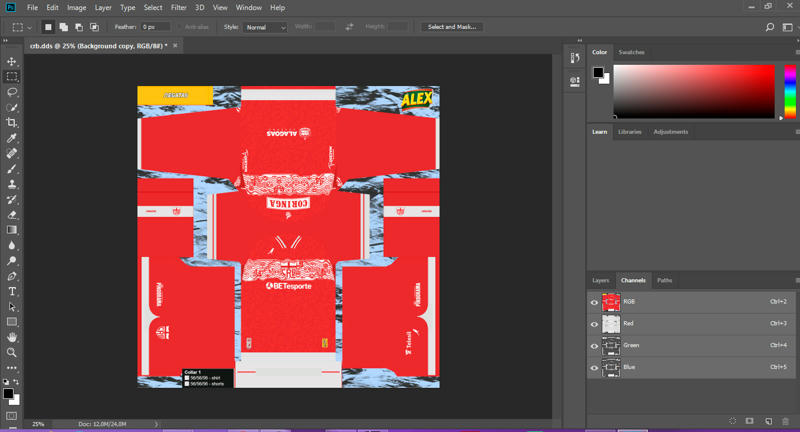Open the Properties panel icon
The height and width of the screenshot is (432, 800).
[x=575, y=82]
